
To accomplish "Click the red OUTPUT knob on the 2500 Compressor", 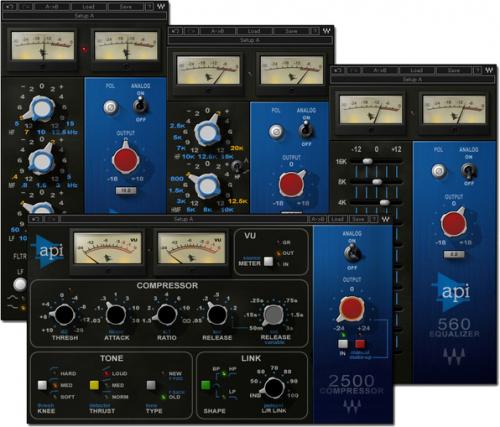I will (x=351, y=309).
